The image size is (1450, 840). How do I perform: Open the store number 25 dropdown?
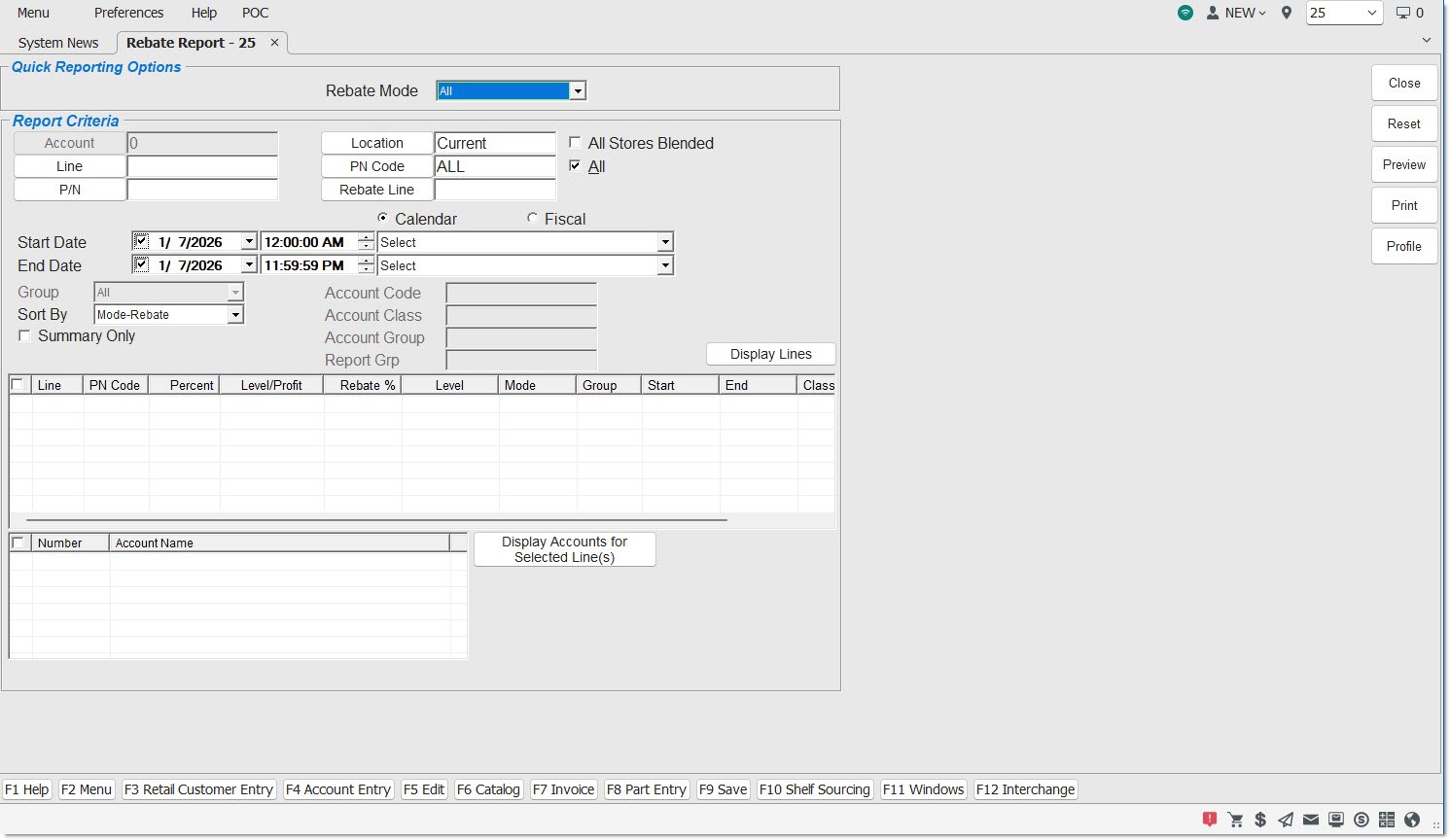point(1371,13)
